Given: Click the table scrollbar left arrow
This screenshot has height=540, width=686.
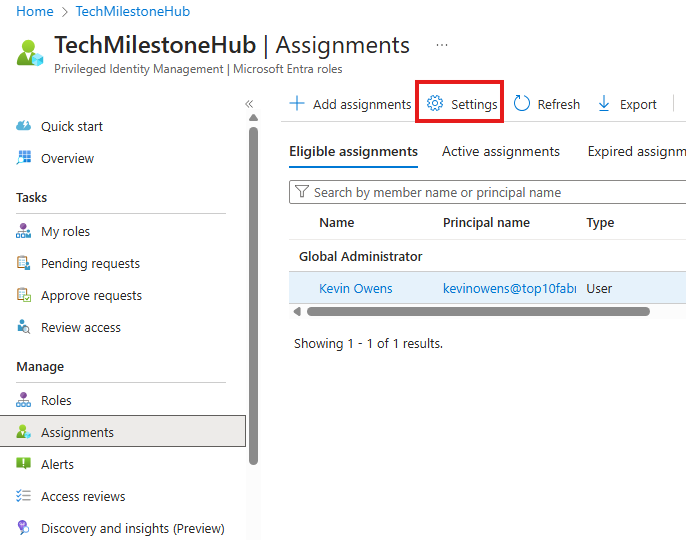Looking at the screenshot, I should 298,312.
